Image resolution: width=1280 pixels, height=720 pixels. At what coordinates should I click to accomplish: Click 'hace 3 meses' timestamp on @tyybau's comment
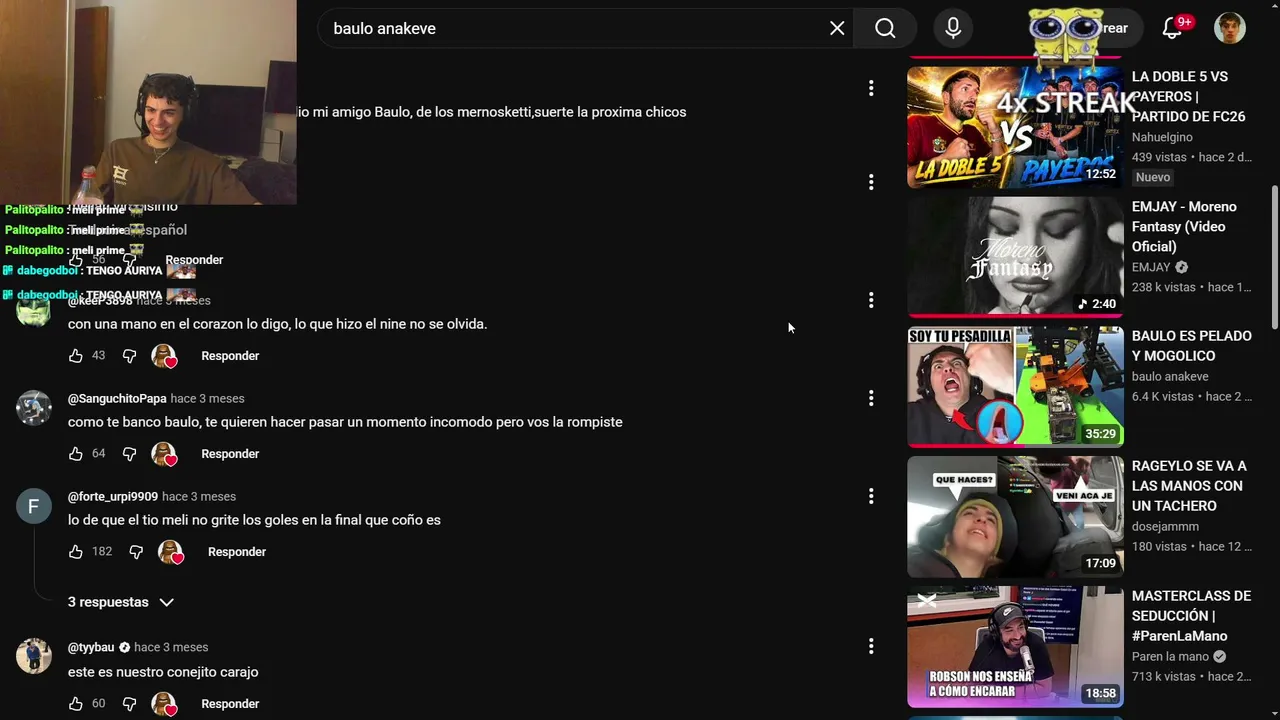tap(171, 648)
